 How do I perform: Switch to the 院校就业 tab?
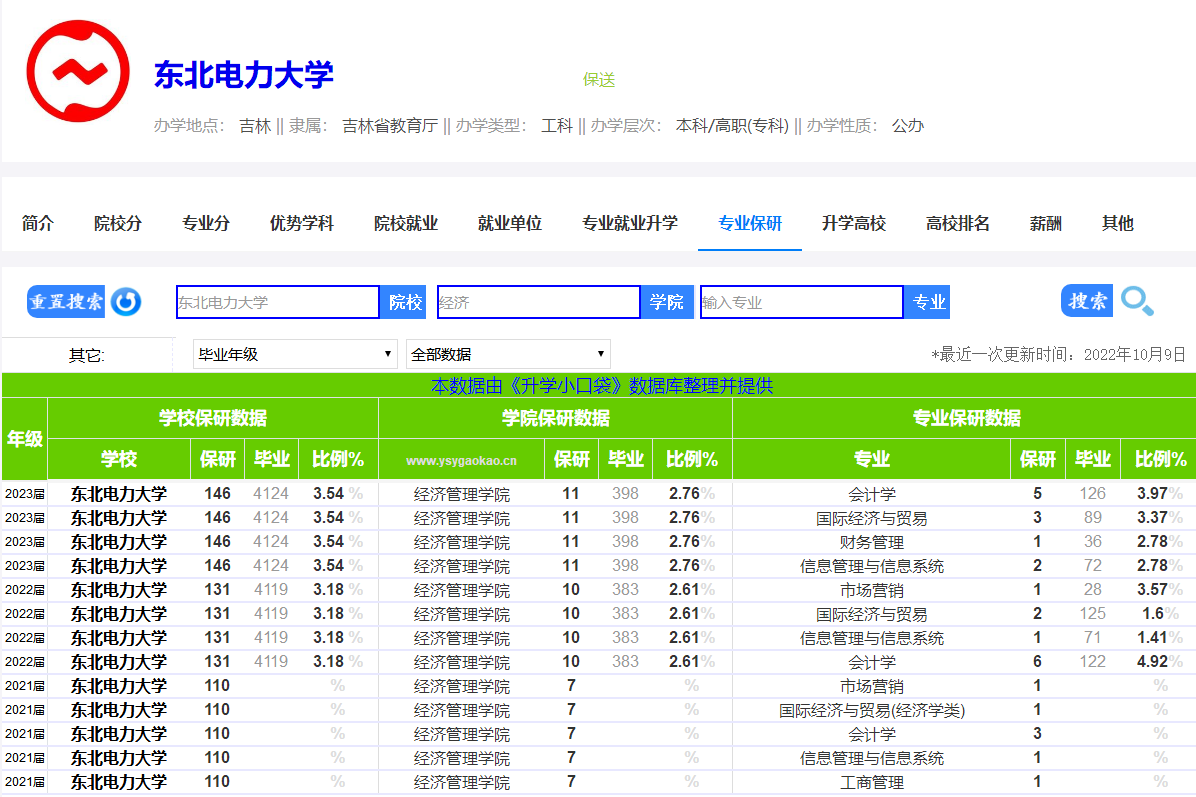[x=406, y=223]
